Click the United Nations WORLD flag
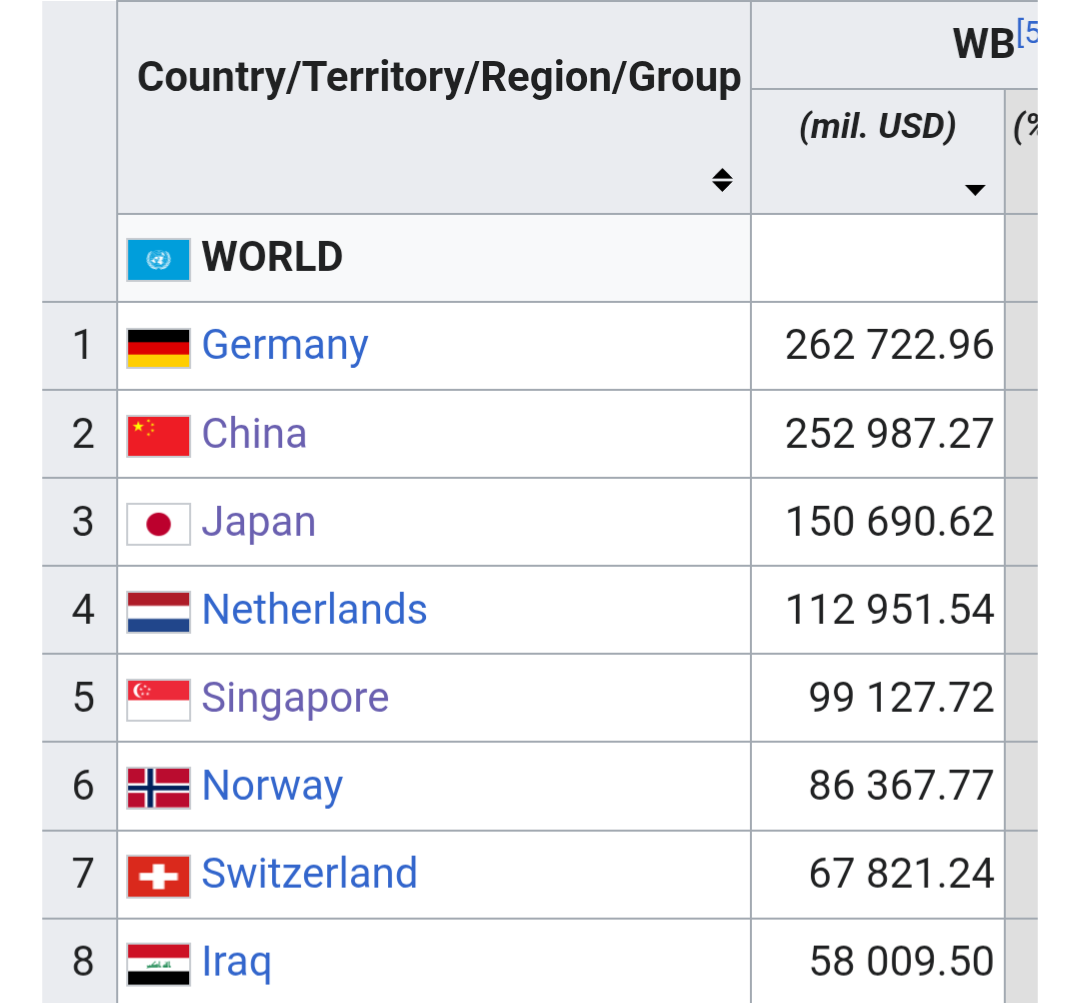Viewport: 1080px width, 1003px height. point(158,259)
